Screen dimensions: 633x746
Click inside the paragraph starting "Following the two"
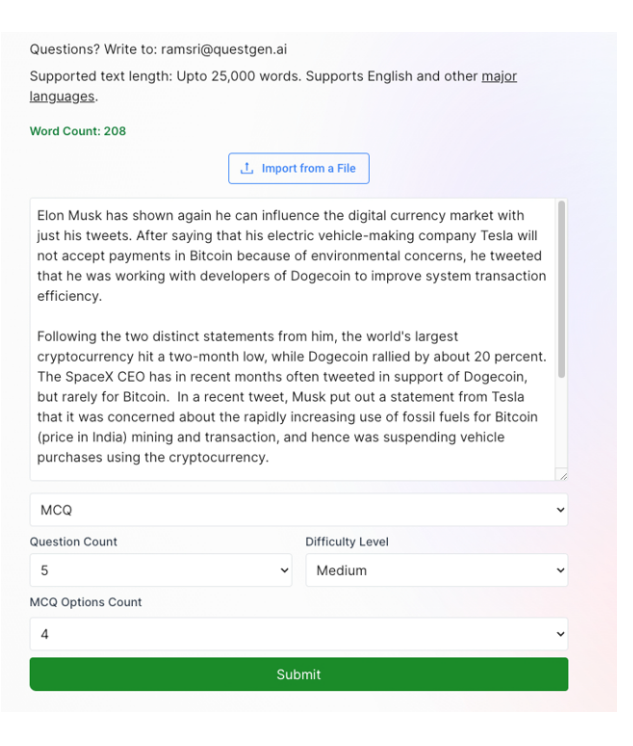pos(290,377)
